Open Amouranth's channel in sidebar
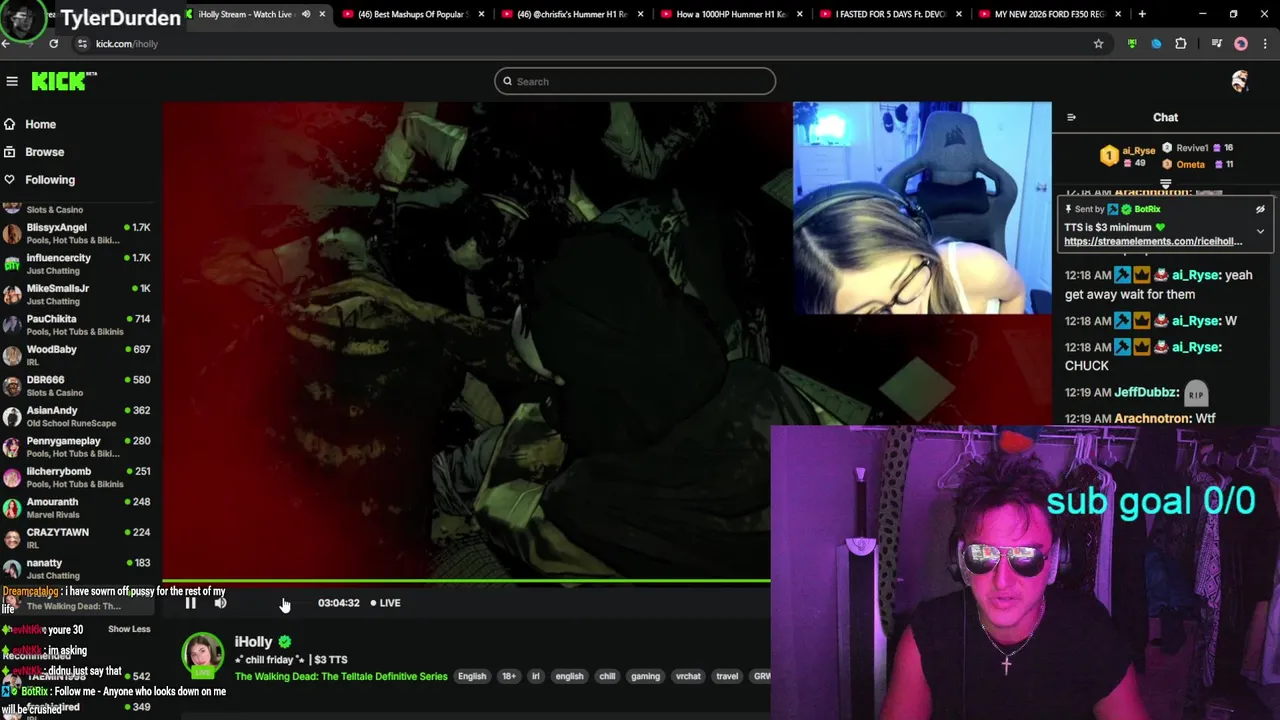Screen dimensions: 1280x720 pos(77,508)
